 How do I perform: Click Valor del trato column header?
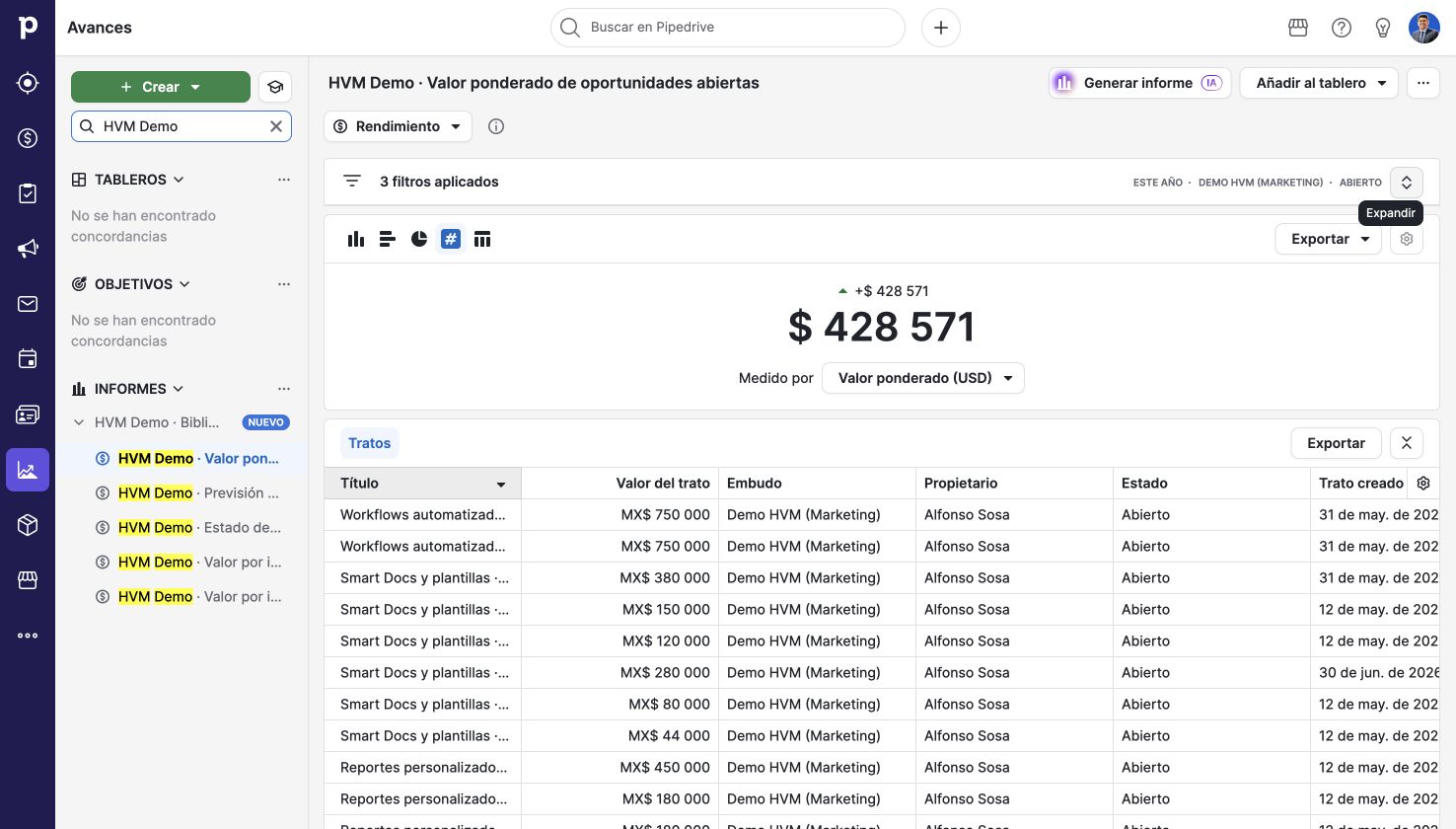coord(619,484)
